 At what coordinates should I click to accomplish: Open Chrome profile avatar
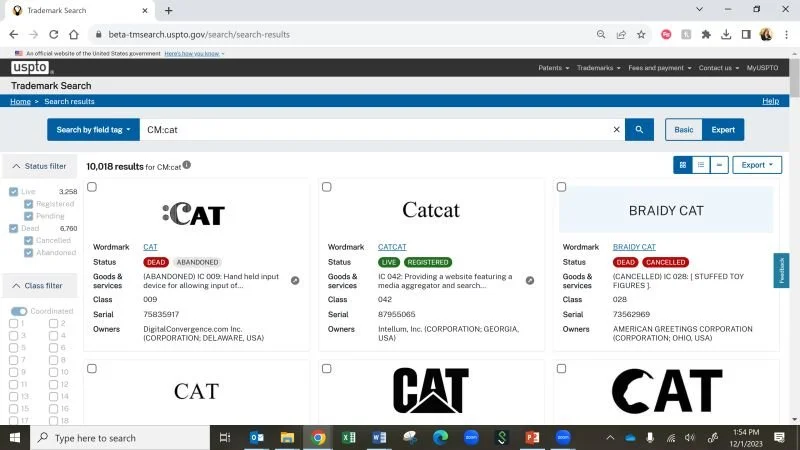point(766,35)
